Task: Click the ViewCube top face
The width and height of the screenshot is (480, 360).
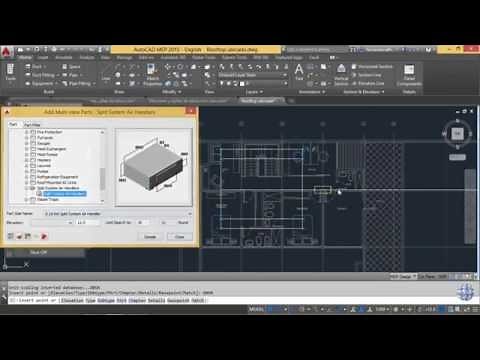Action: click(x=457, y=134)
